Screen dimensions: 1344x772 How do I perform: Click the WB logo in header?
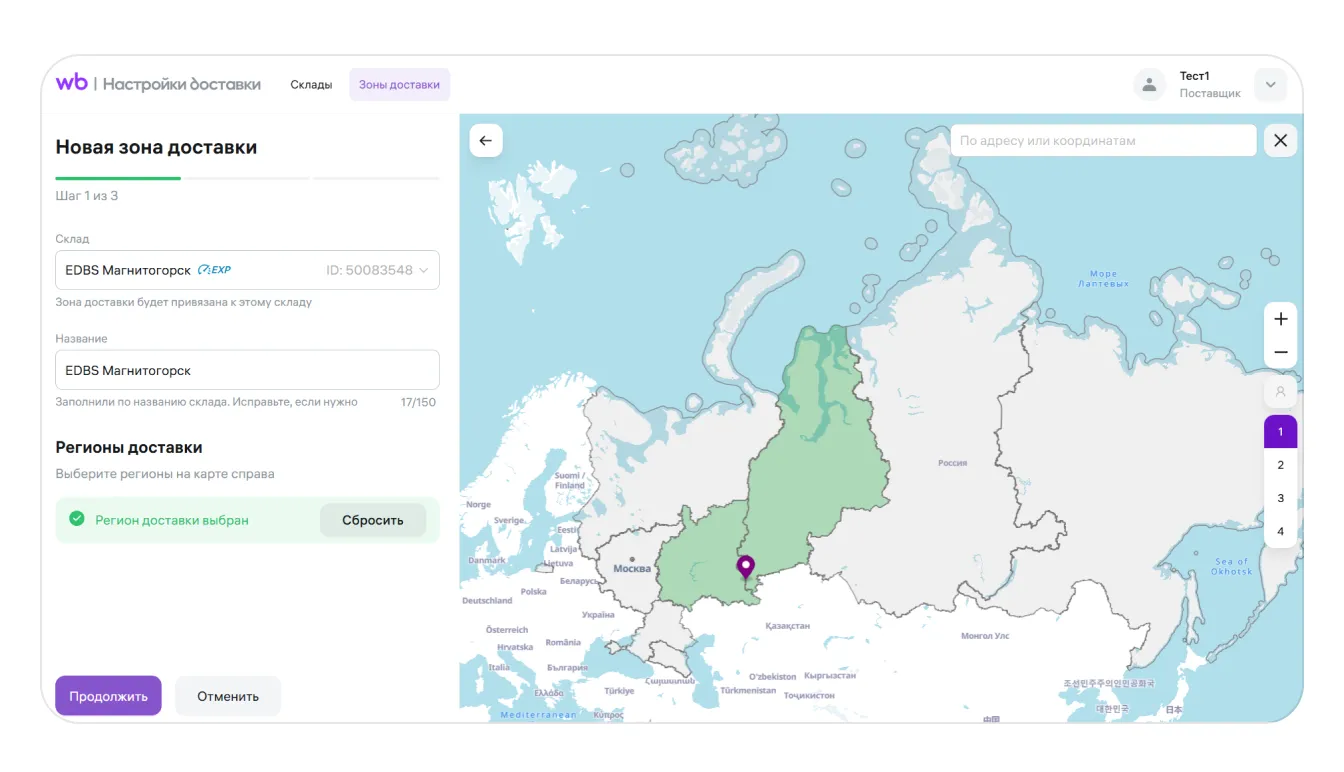[72, 83]
